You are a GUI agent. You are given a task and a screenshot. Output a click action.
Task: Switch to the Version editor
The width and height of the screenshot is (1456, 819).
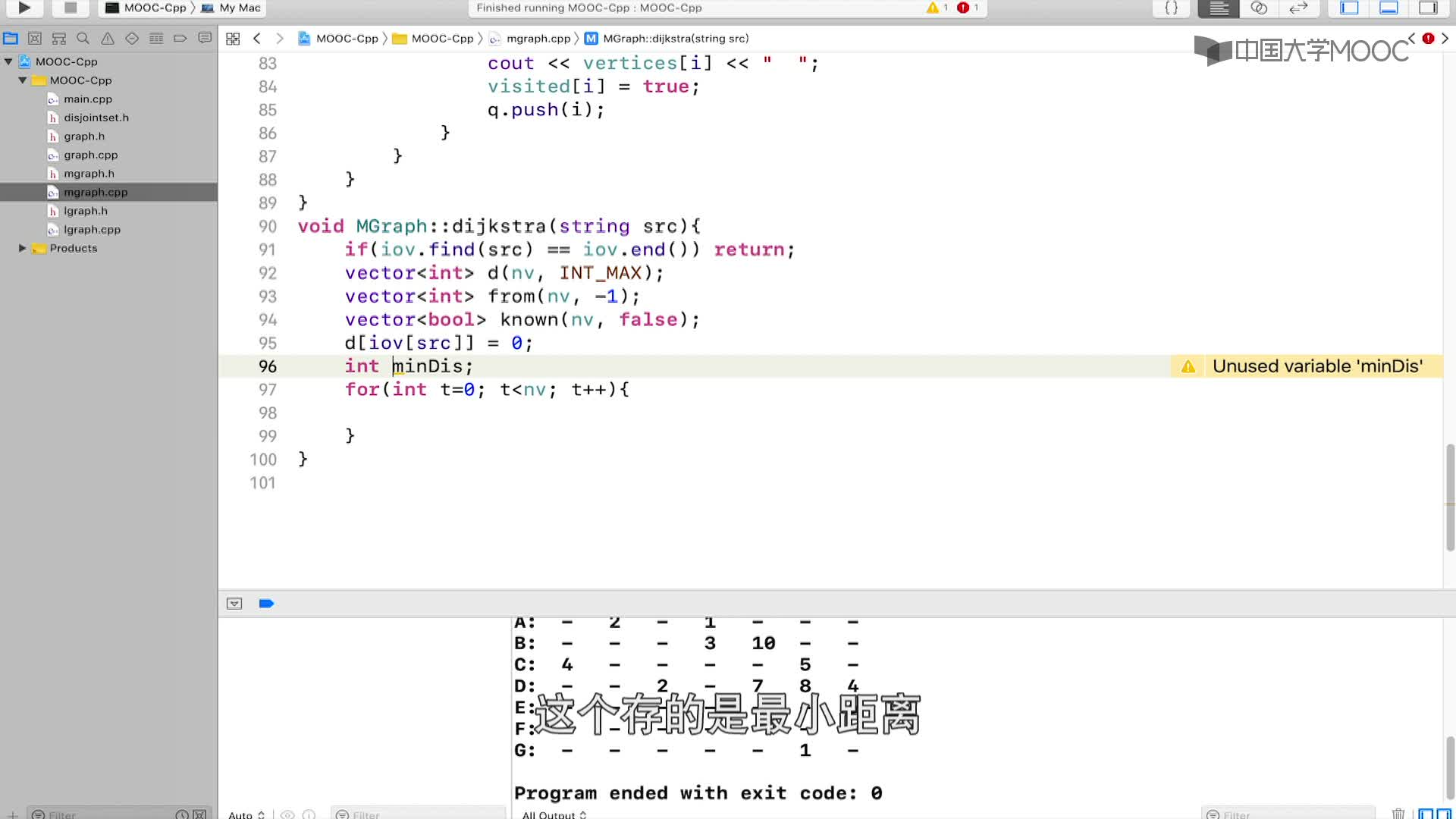click(1298, 8)
